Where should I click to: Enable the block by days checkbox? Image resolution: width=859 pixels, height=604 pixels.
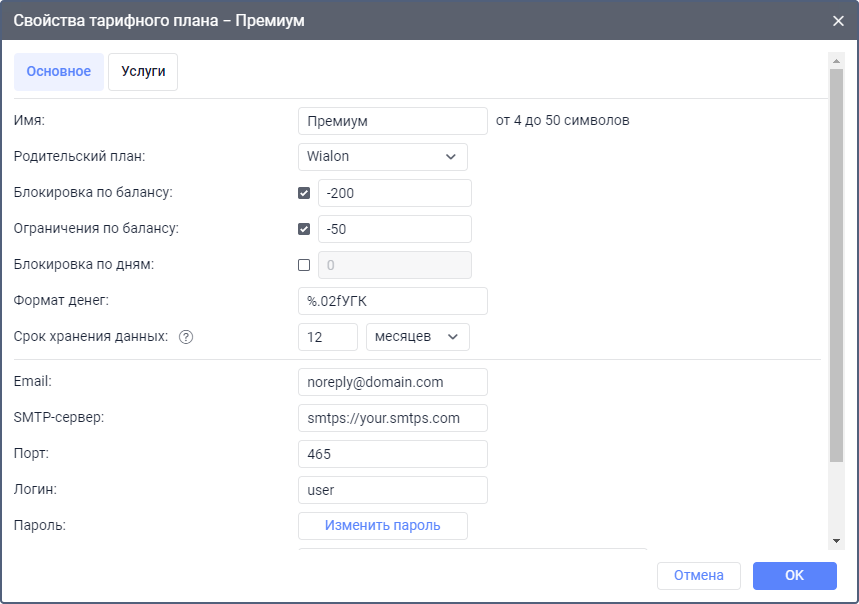(x=304, y=265)
